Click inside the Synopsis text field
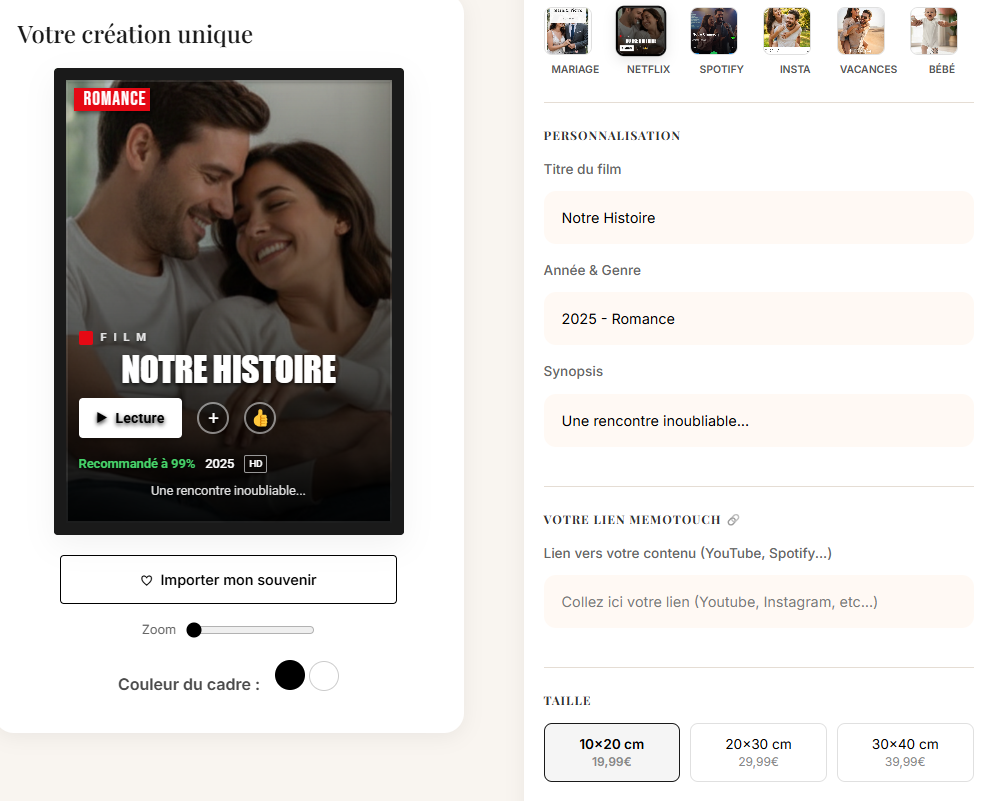The width and height of the screenshot is (991, 801). (757, 420)
